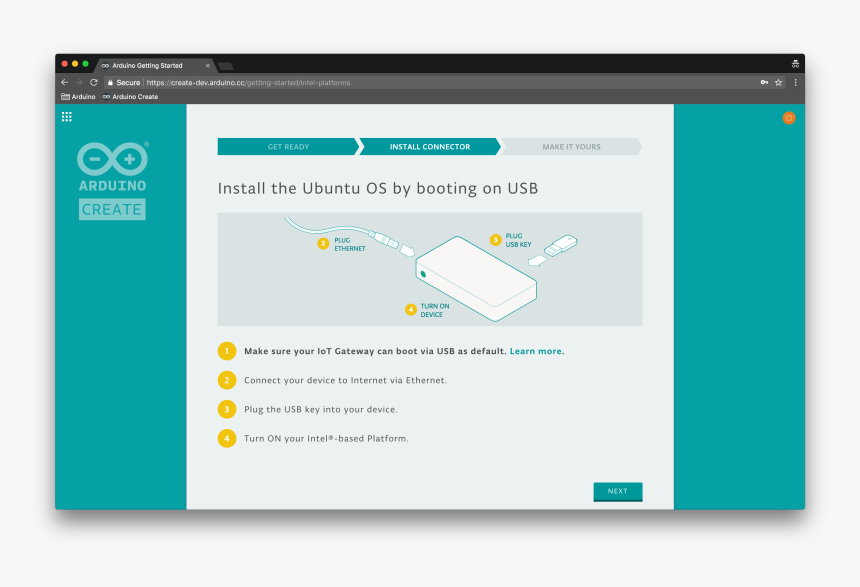Image resolution: width=860 pixels, height=587 pixels.
Task: Click the Arduino Create logo
Action: click(112, 180)
